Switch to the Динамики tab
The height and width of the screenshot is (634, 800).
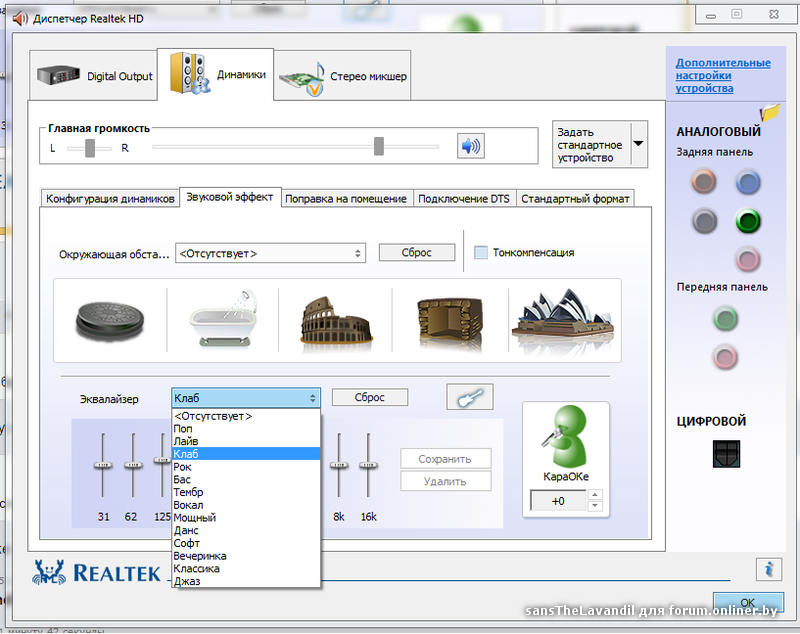(x=215, y=74)
